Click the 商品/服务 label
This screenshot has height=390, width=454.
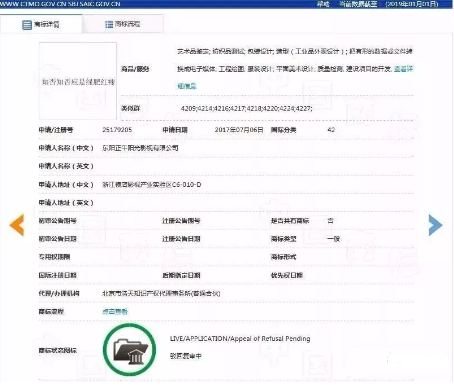point(135,69)
